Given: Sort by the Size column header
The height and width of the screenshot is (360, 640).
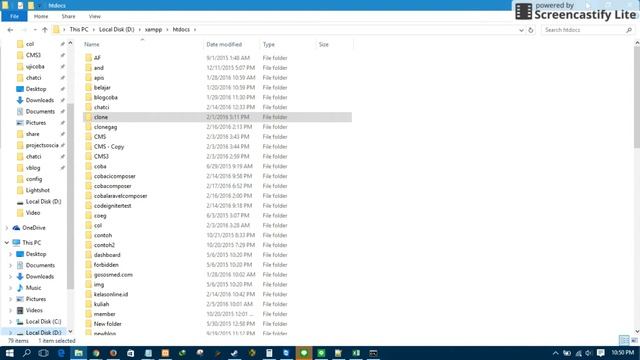Looking at the screenshot, I should (334, 44).
